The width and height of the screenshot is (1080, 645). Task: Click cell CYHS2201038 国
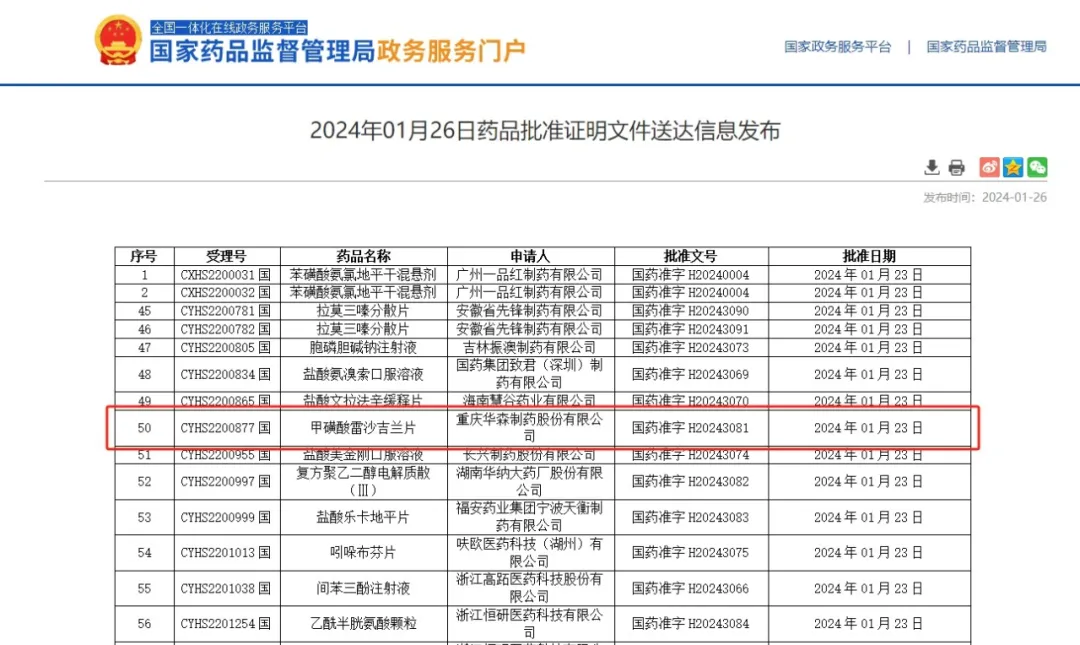tap(226, 588)
